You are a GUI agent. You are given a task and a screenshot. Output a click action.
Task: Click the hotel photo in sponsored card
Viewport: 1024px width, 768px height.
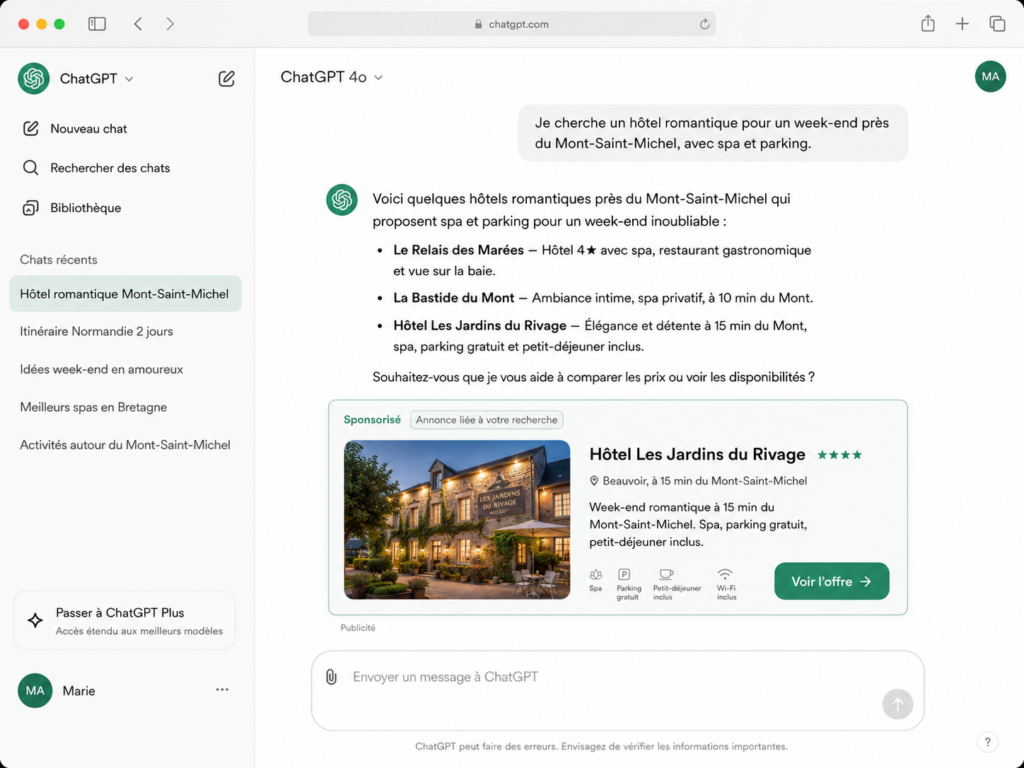click(457, 520)
